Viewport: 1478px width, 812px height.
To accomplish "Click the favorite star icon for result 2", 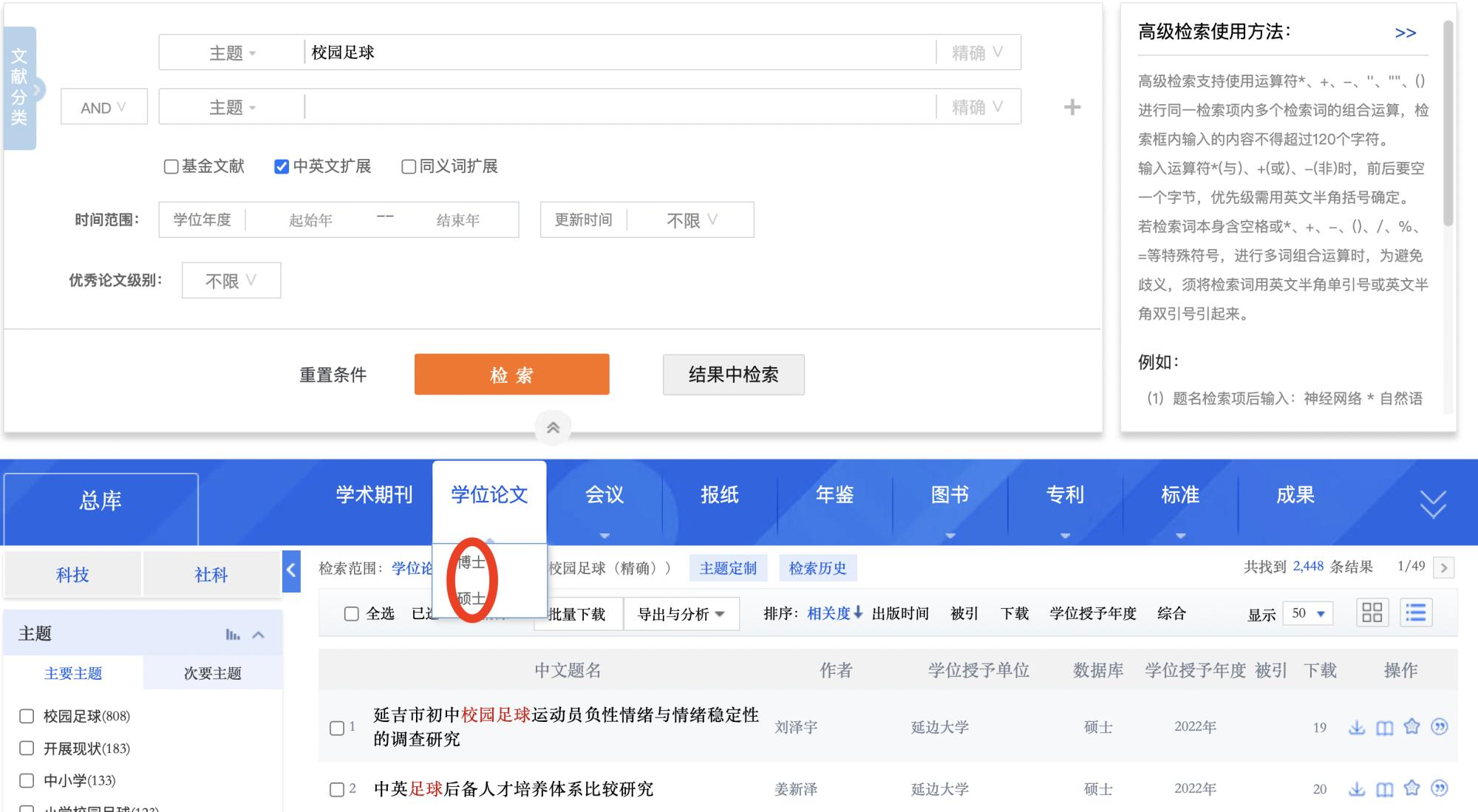I will tap(1411, 788).
